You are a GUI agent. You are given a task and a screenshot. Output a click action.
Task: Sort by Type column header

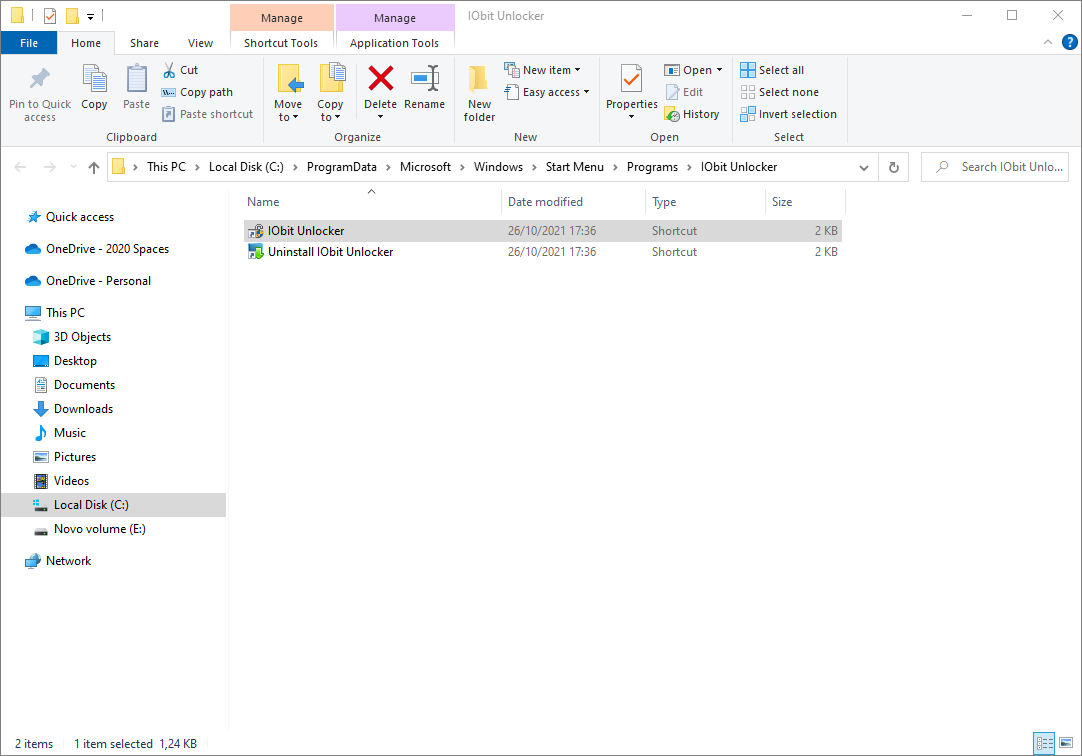(x=705, y=201)
